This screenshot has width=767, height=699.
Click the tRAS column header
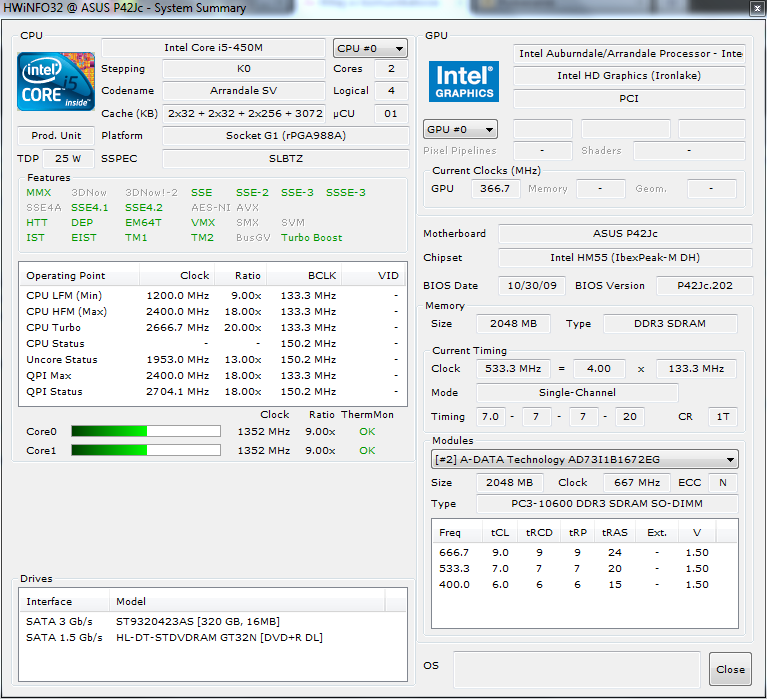pyautogui.click(x=614, y=532)
